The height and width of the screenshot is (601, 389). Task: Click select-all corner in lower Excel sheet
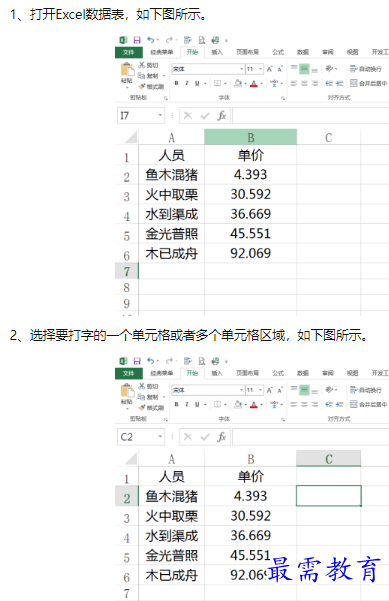pyautogui.click(x=131, y=458)
